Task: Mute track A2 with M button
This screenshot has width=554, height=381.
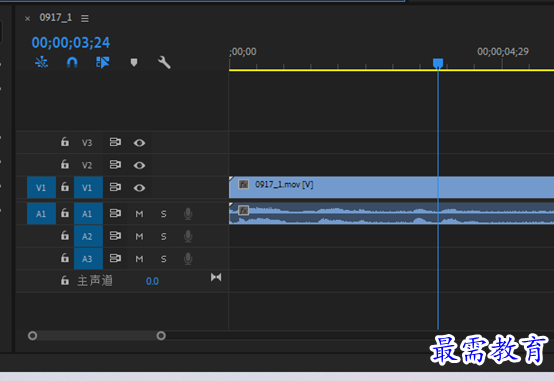Action: coord(140,236)
